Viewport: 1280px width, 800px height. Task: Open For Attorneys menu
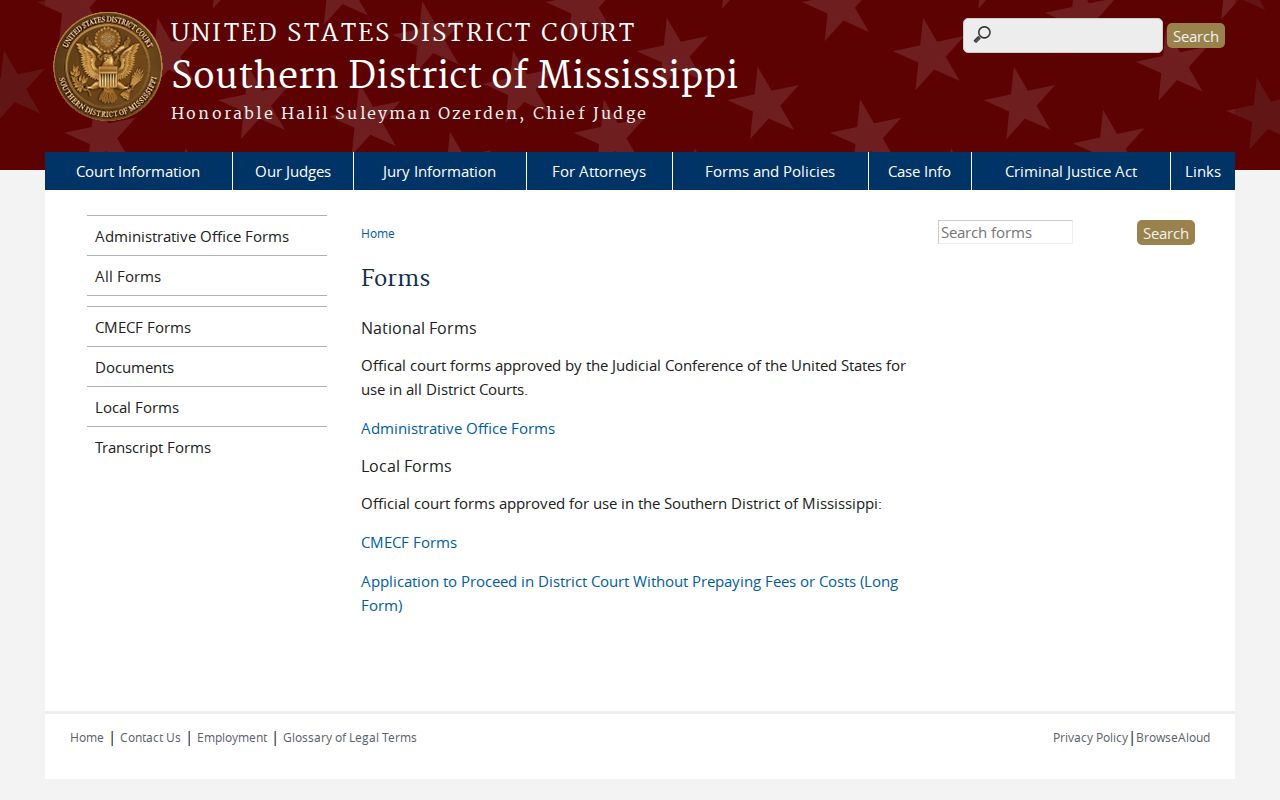tap(599, 171)
